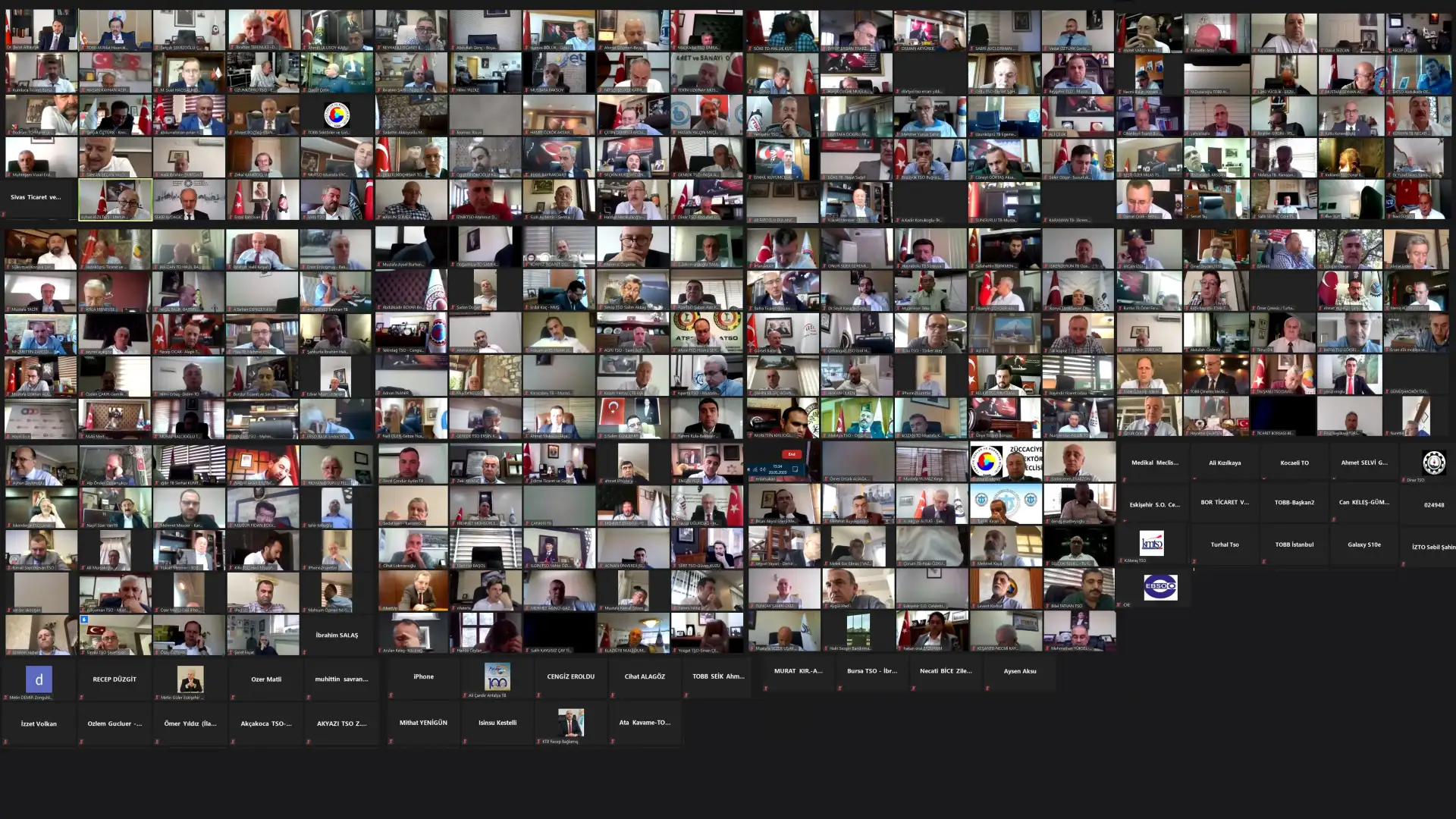This screenshot has height=819, width=1456.
Task: Click the TOBB Sektörler round logo tile
Action: pos(337,115)
